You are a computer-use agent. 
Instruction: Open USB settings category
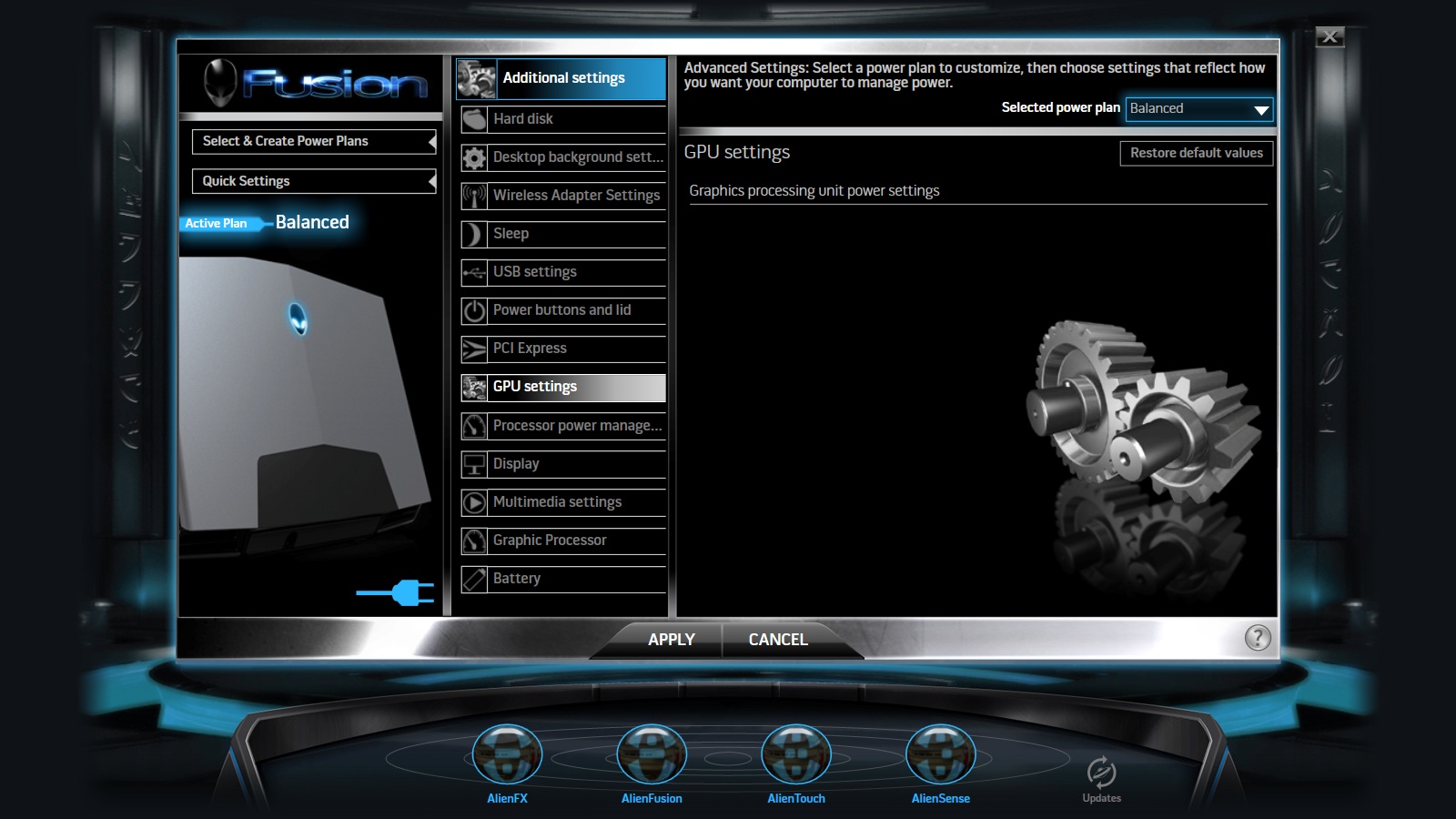click(x=563, y=272)
